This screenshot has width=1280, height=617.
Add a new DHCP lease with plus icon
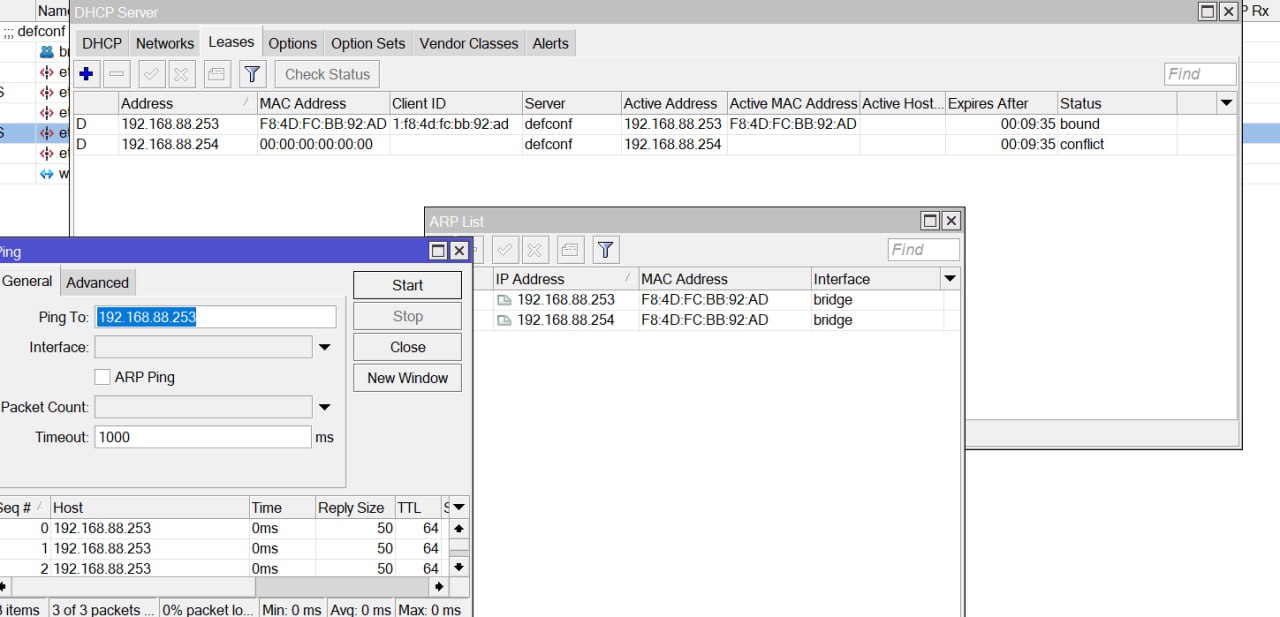click(x=86, y=74)
